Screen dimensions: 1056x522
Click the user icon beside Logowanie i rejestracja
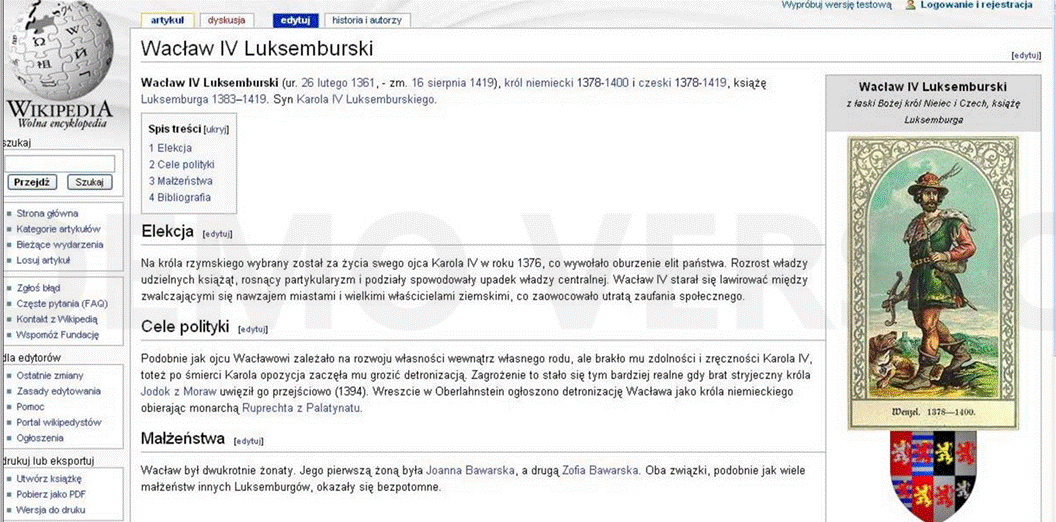(x=911, y=5)
